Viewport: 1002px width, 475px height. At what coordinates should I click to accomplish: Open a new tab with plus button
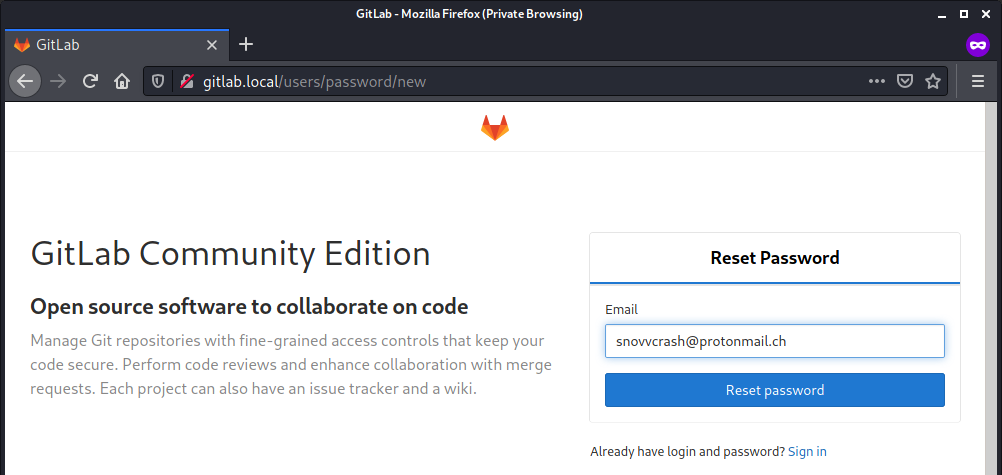click(x=245, y=44)
